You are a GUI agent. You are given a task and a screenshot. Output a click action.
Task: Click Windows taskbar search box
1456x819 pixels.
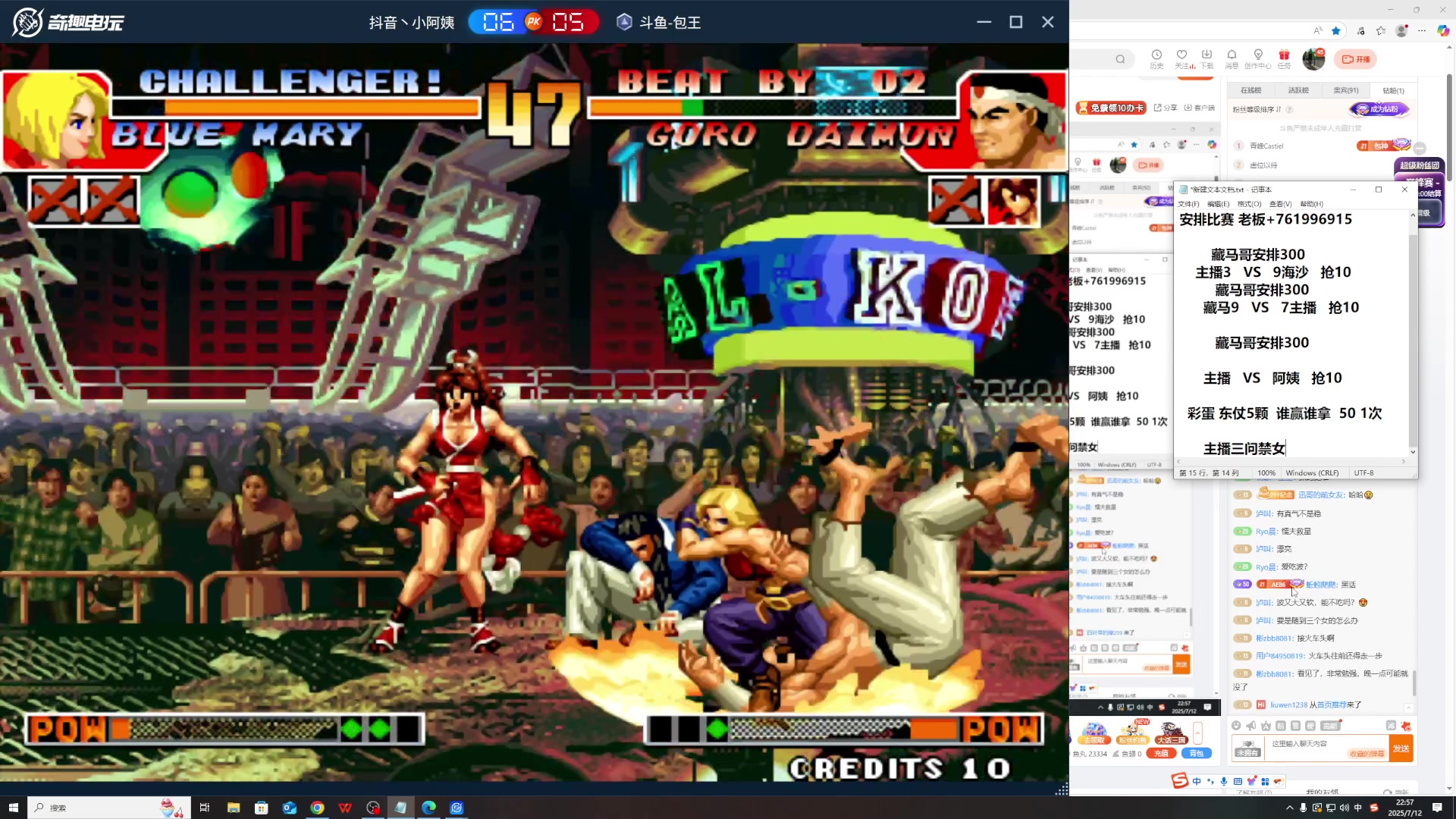coord(109,808)
